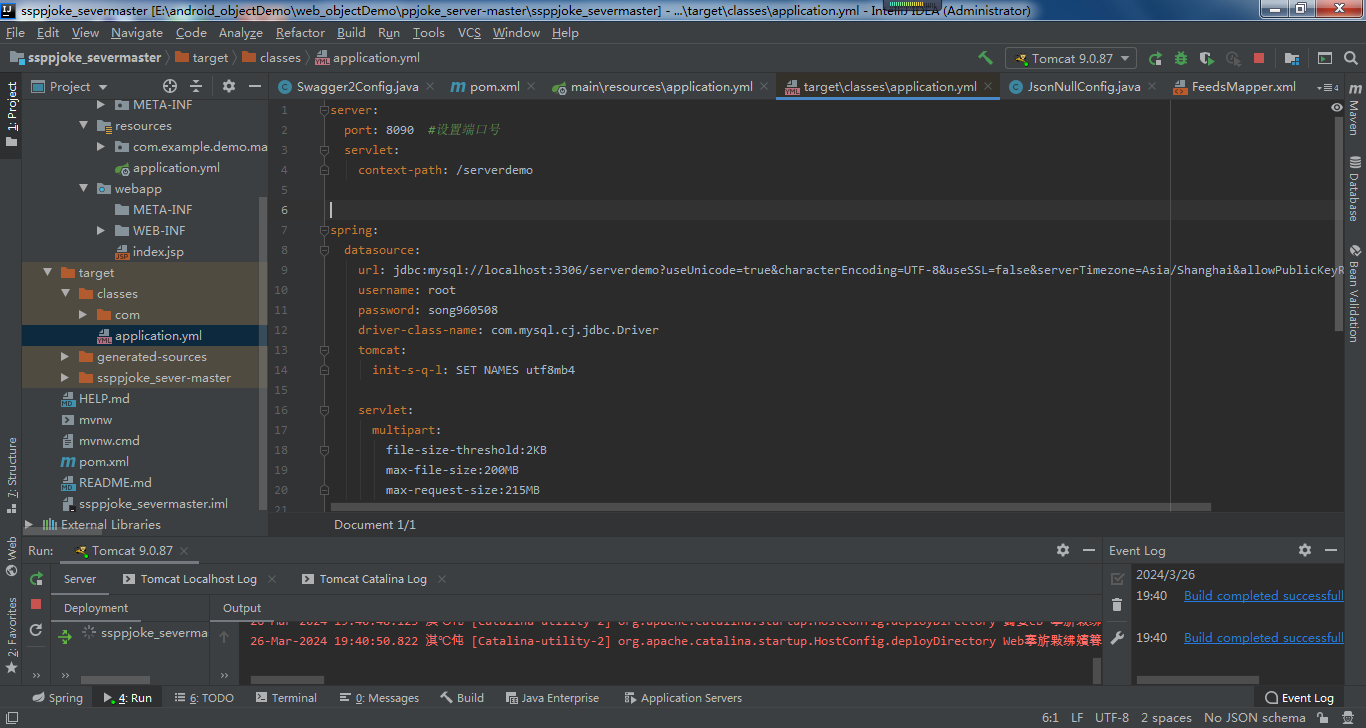The height and width of the screenshot is (728, 1366).
Task: Click second Build completed successfully link
Action: (1263, 638)
